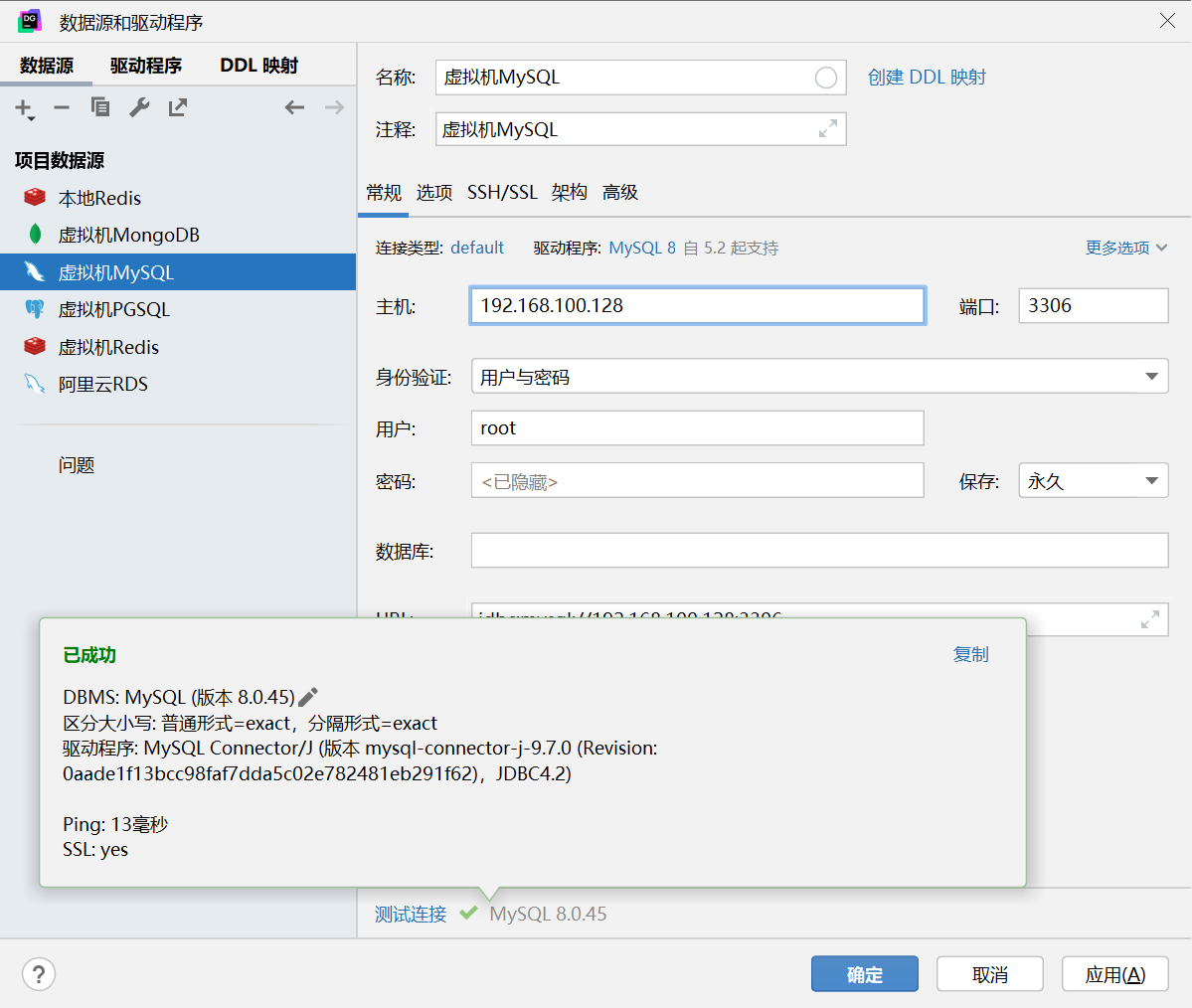This screenshot has width=1192, height=1008.
Task: Click the help question mark button
Action: pyautogui.click(x=39, y=974)
